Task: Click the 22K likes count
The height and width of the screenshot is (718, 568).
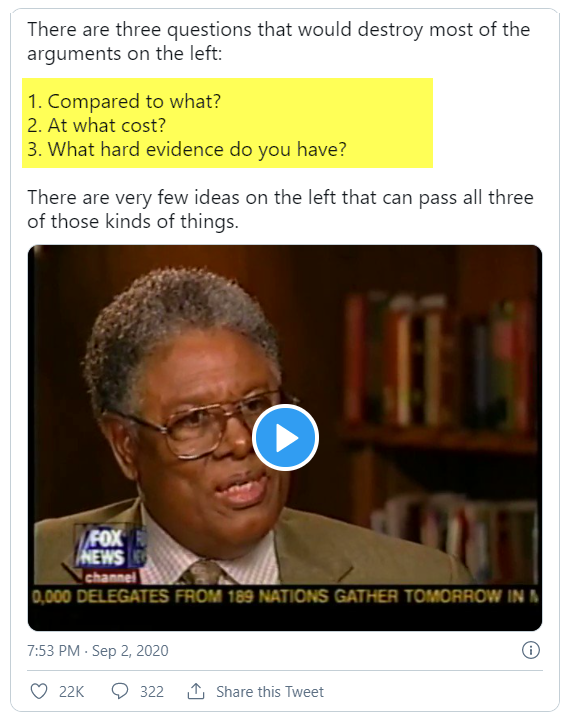Action: coord(71,691)
